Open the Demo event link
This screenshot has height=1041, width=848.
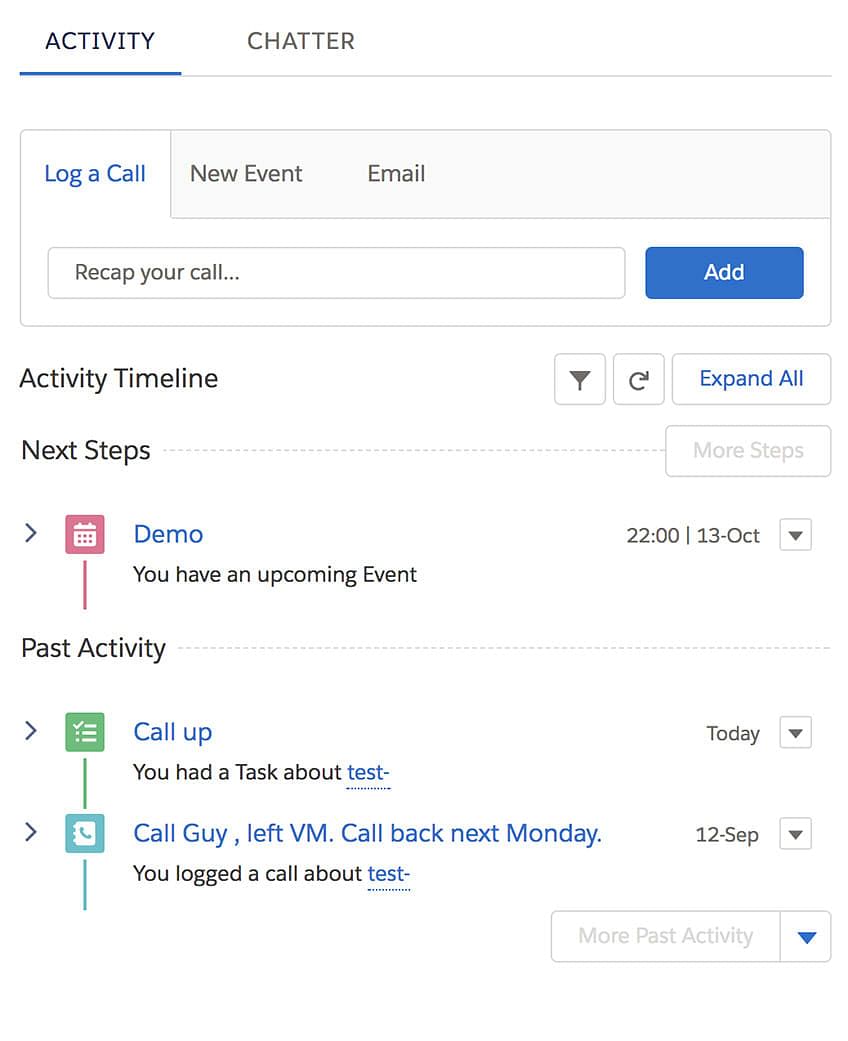click(168, 534)
